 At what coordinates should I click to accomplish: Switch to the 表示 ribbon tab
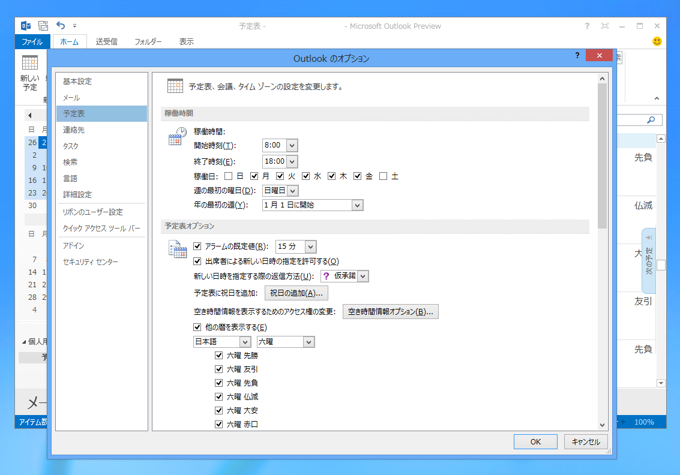[x=186, y=42]
